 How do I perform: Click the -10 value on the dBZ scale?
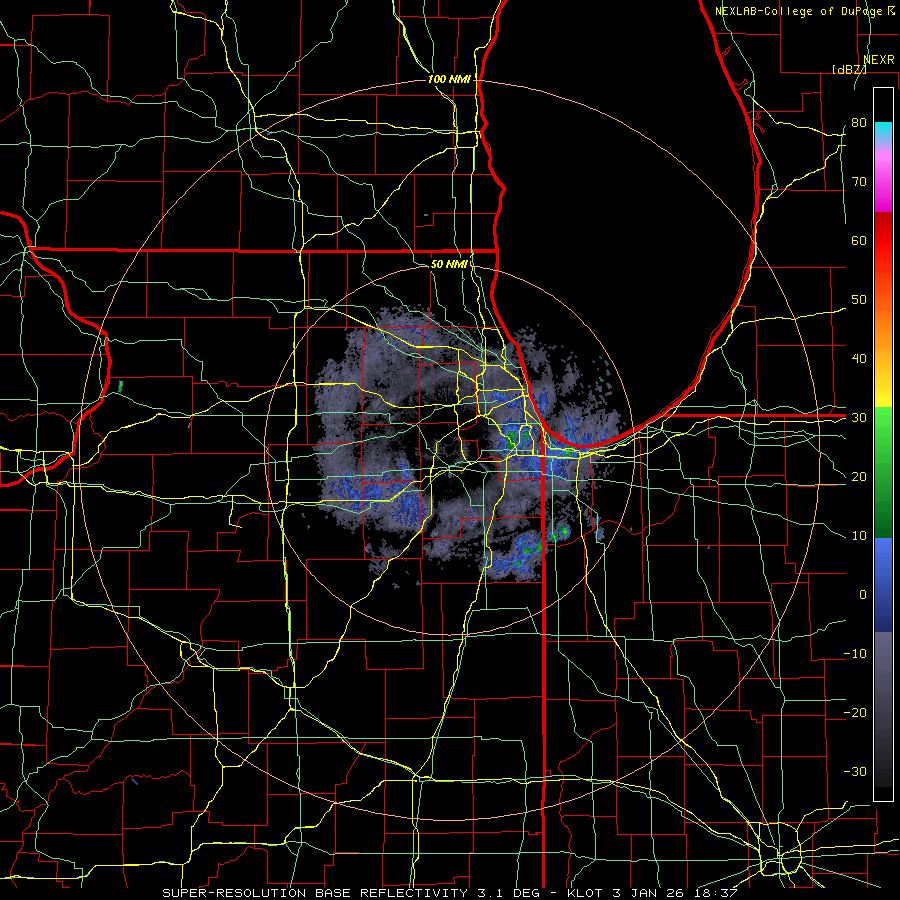tap(855, 653)
